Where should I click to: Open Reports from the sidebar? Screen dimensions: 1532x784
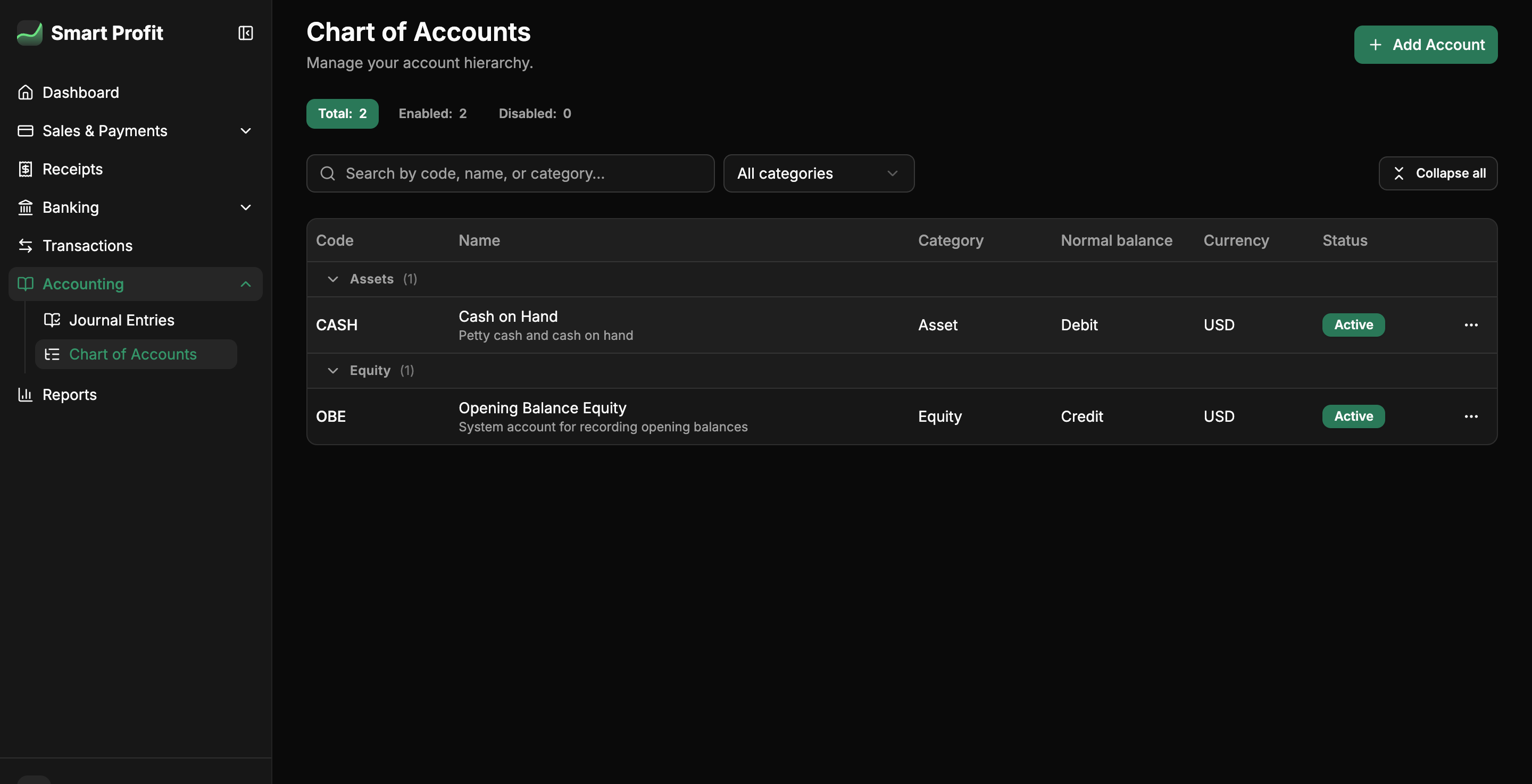(136, 394)
